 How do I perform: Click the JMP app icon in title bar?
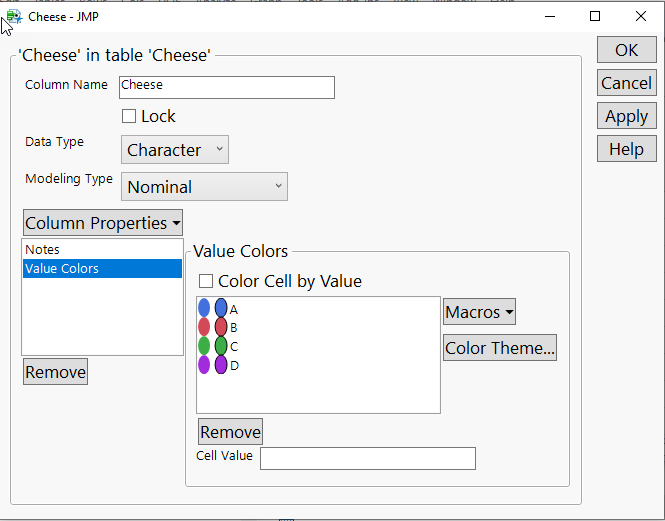click(14, 16)
